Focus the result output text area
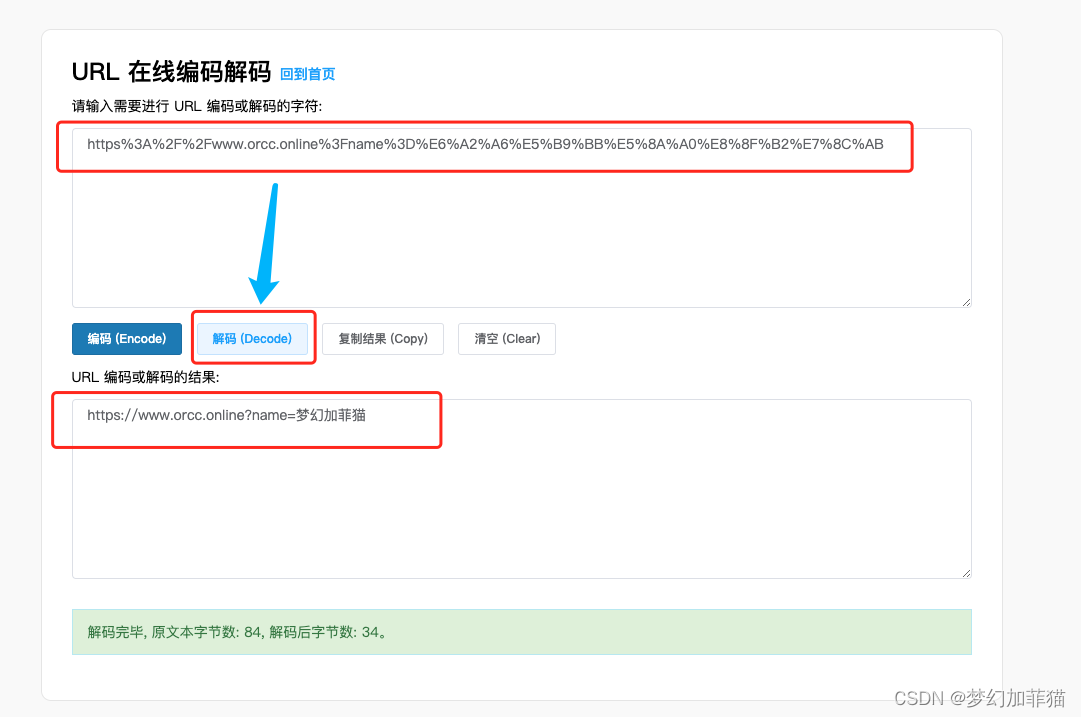The width and height of the screenshot is (1081, 717). coord(522,489)
